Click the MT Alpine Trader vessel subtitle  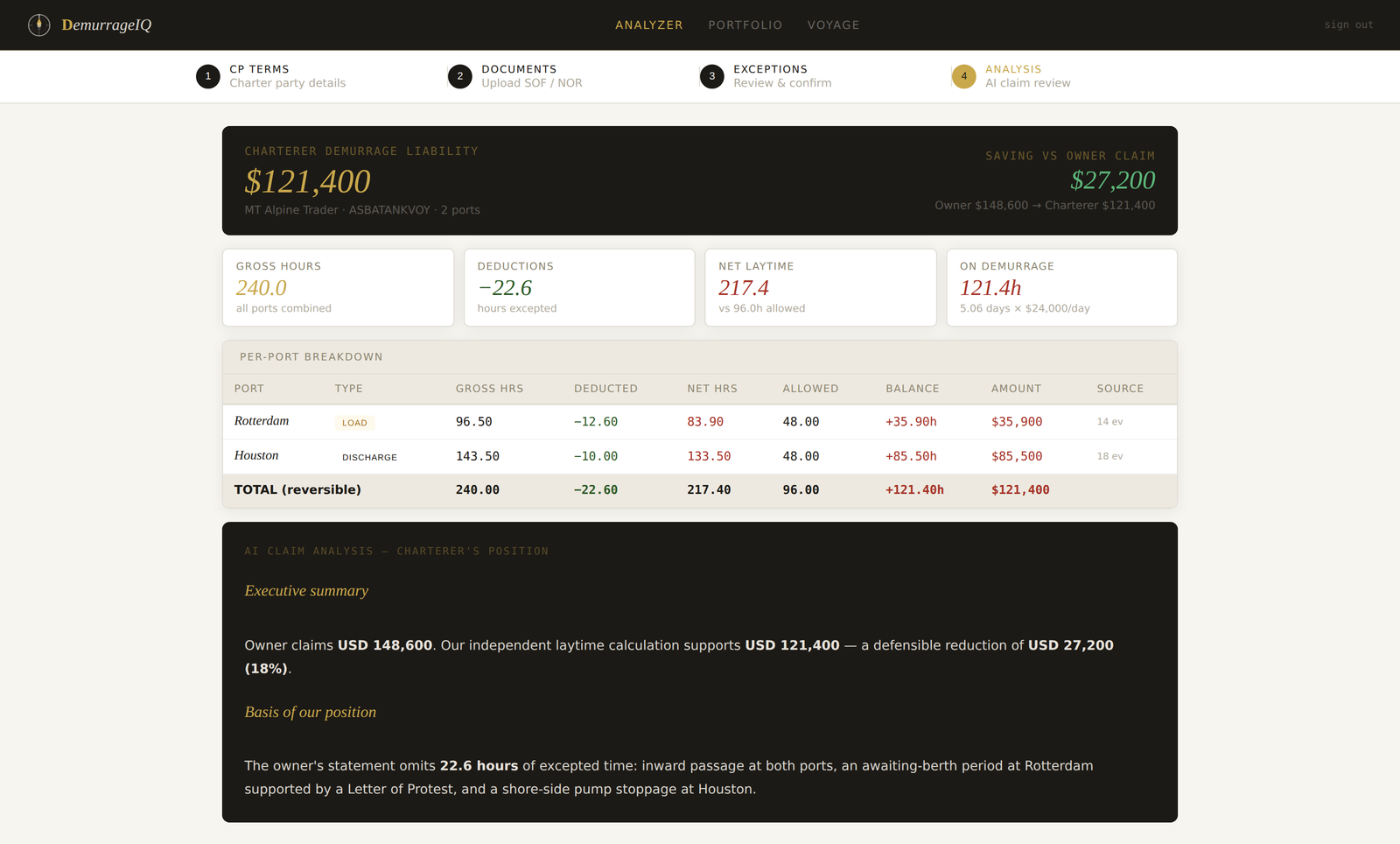tap(362, 210)
